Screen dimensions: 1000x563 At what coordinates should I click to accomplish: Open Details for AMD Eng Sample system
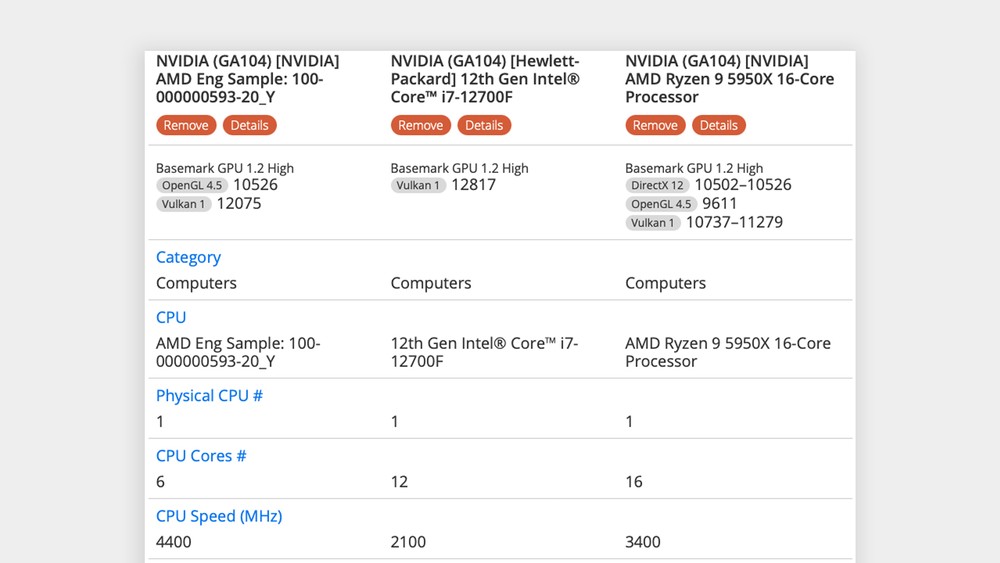249,125
